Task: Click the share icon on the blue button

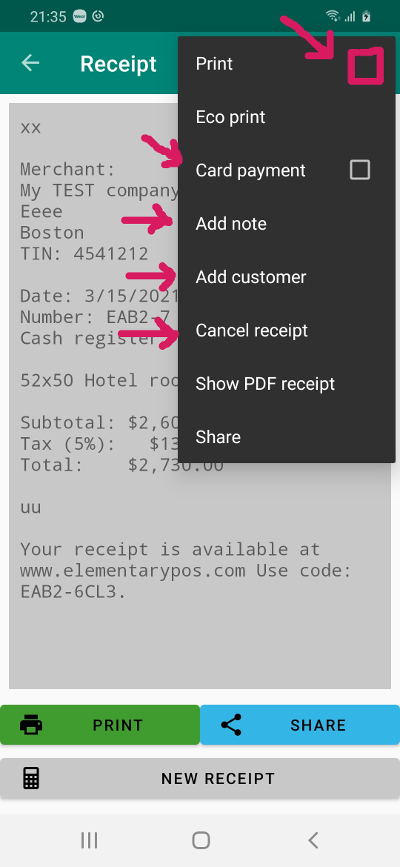Action: coord(231,724)
